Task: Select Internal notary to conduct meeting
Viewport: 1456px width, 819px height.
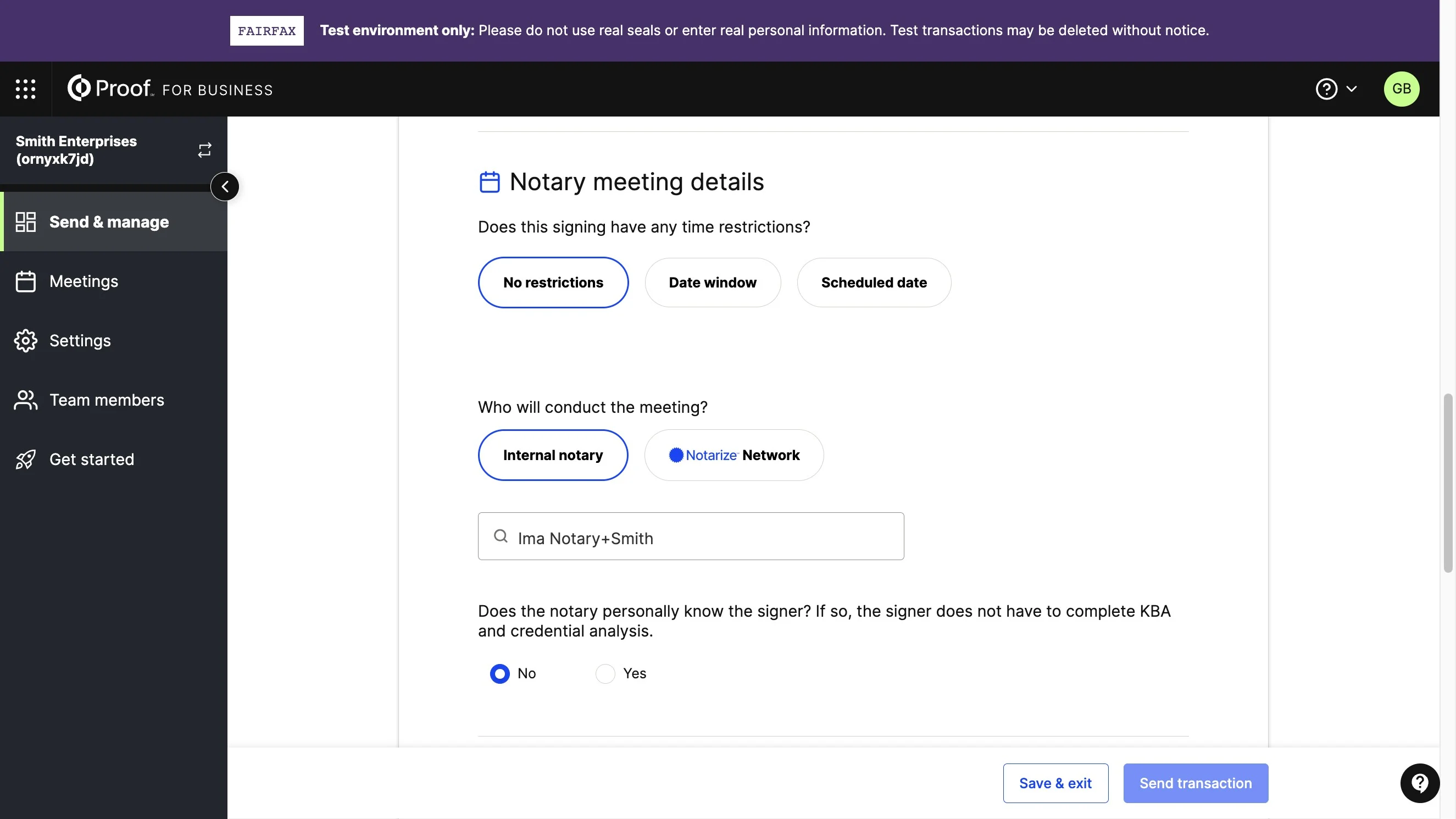Action: tap(553, 455)
